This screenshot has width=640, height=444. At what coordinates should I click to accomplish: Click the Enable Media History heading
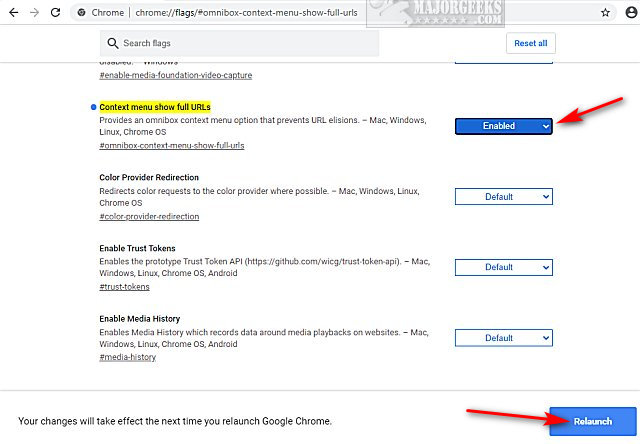[140, 319]
